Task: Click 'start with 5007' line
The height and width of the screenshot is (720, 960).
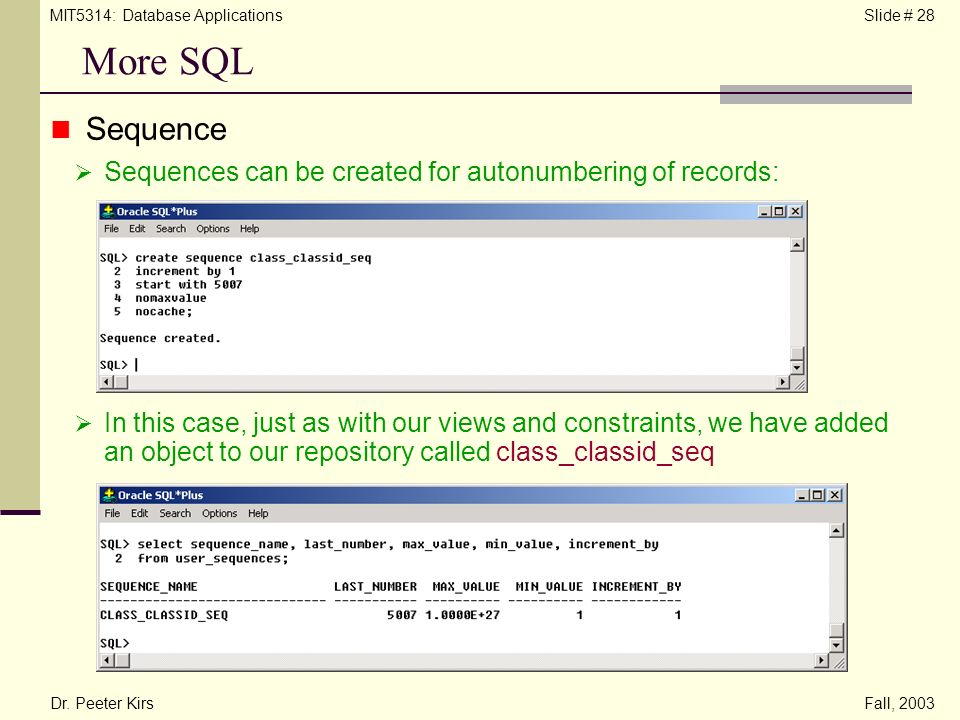Action: [189, 285]
